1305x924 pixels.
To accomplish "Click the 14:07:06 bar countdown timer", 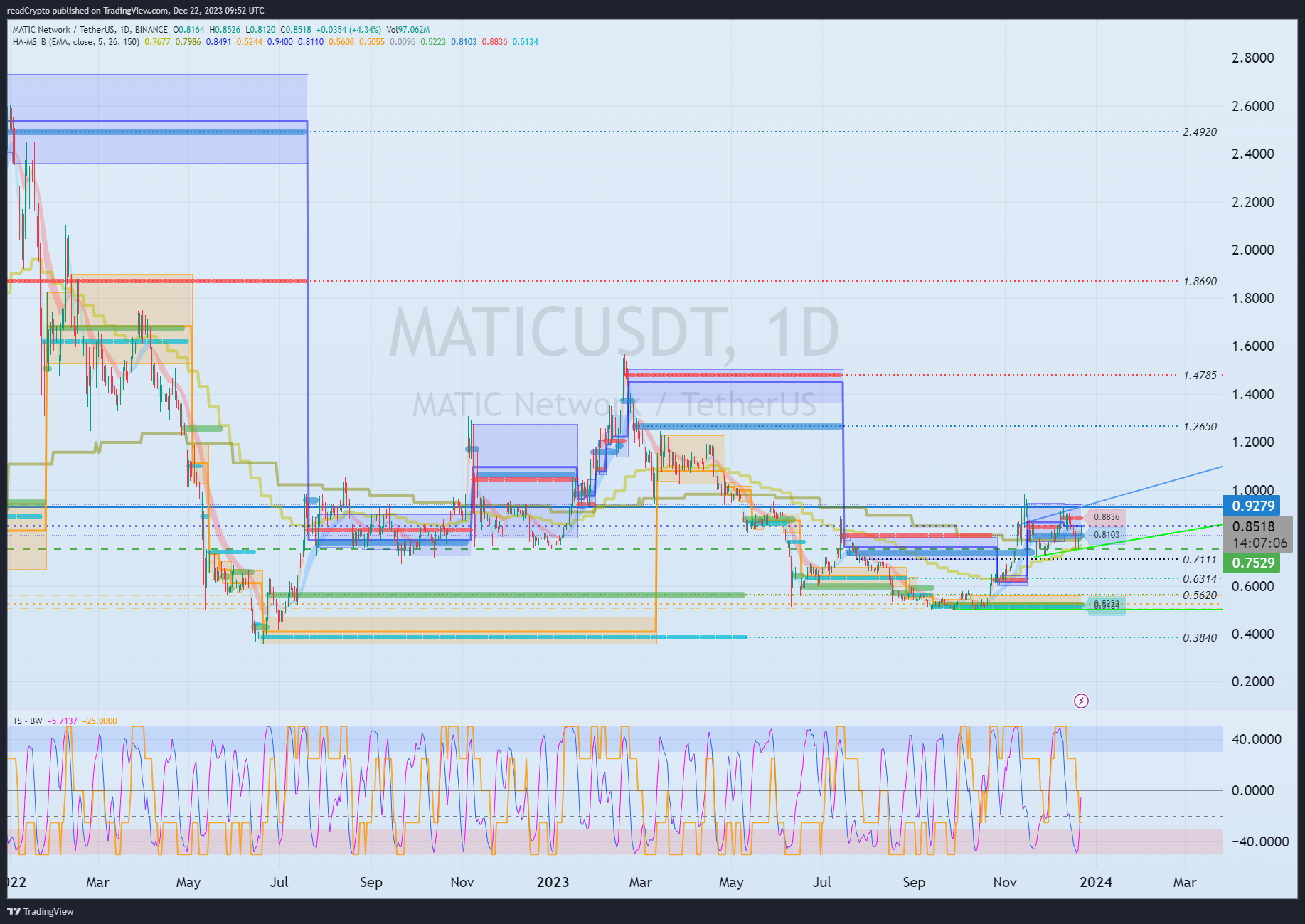I will (x=1259, y=543).
